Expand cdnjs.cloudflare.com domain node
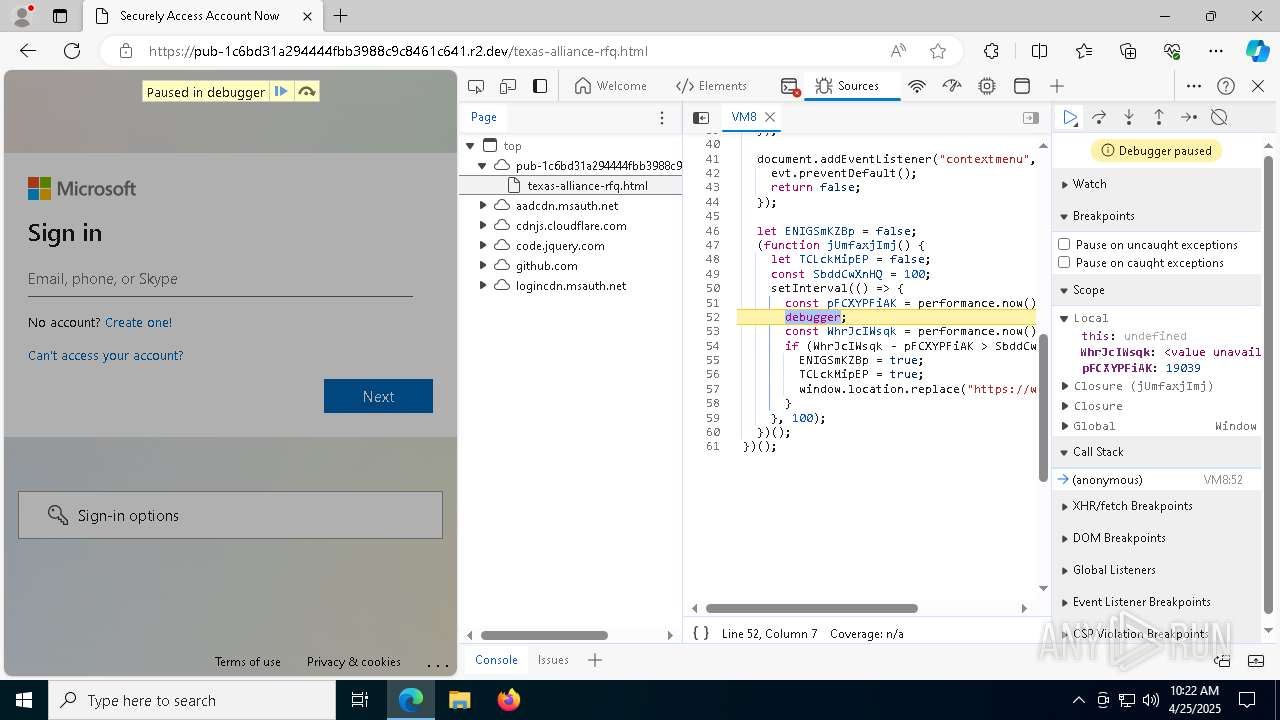 pyautogui.click(x=483, y=225)
